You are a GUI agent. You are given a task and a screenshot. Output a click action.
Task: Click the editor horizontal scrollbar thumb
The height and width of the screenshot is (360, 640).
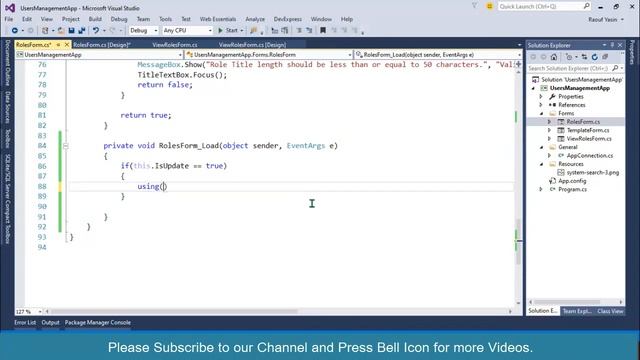[x=174, y=311]
